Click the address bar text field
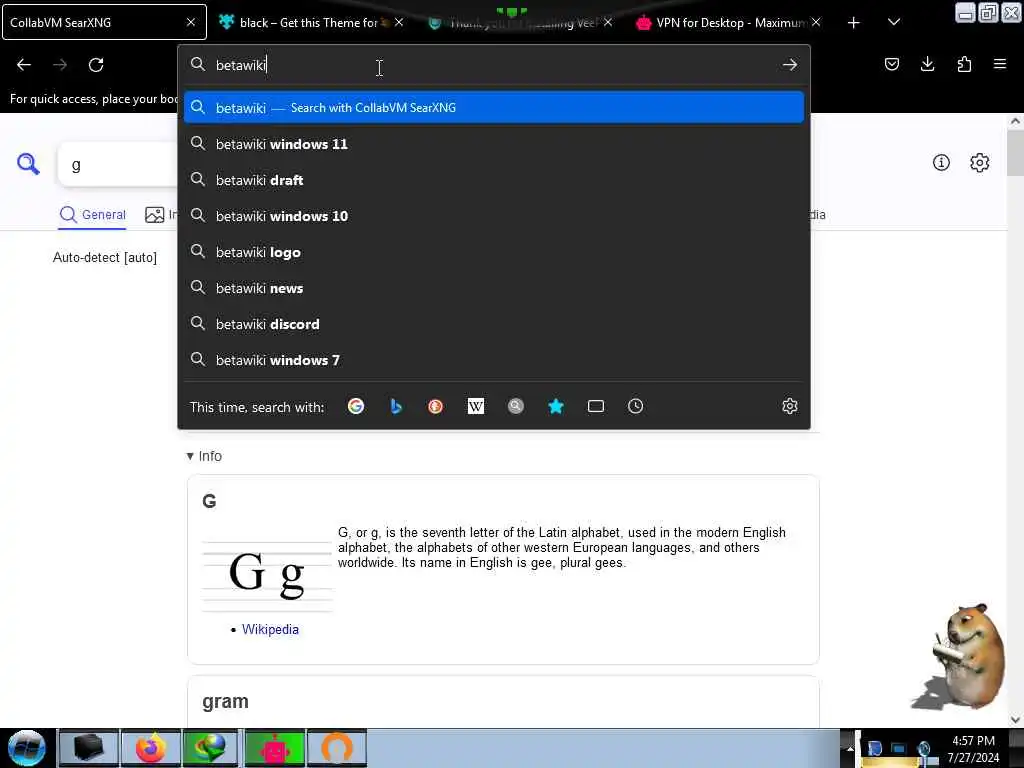 pos(494,65)
